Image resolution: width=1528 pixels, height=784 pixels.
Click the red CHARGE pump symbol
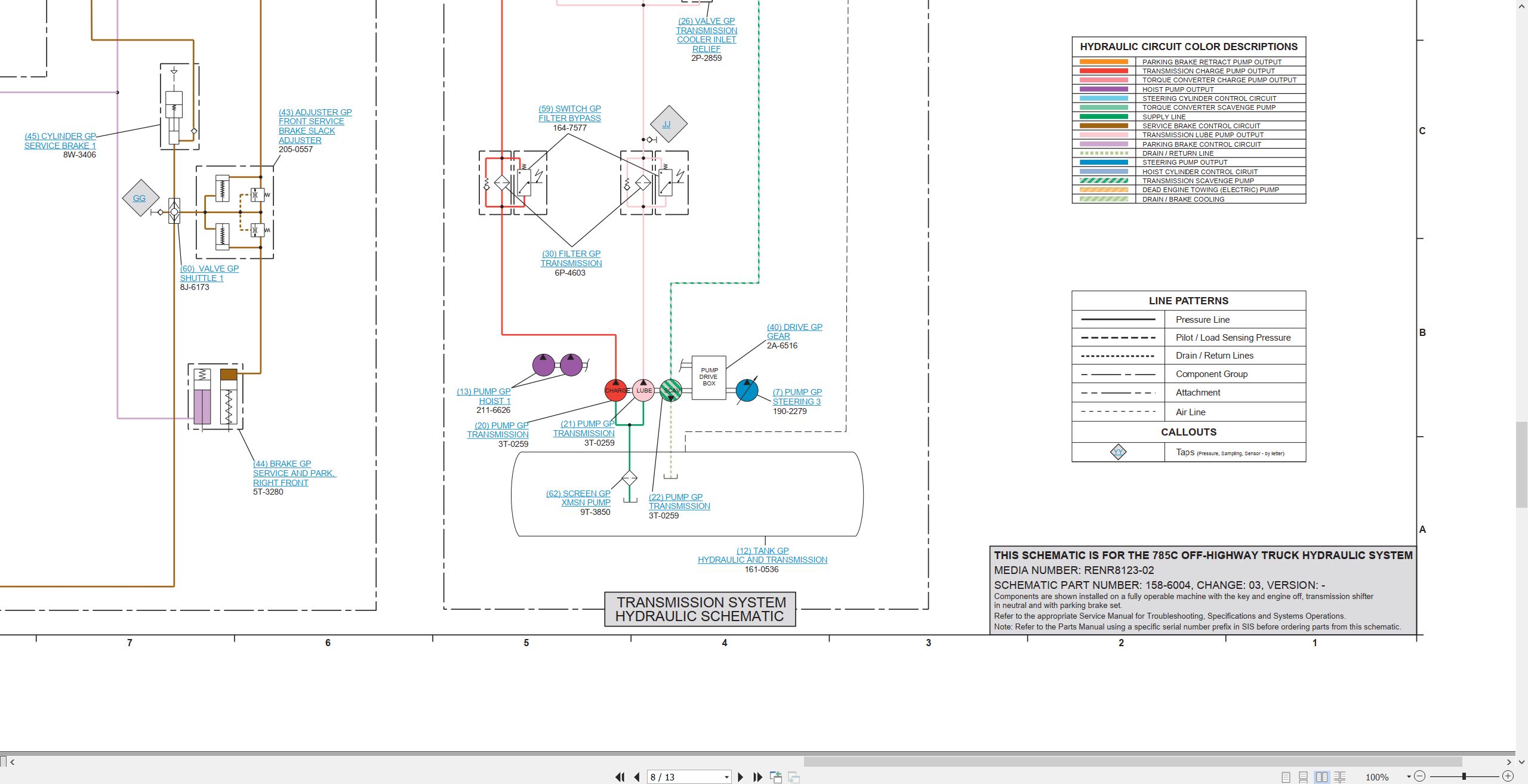616,390
